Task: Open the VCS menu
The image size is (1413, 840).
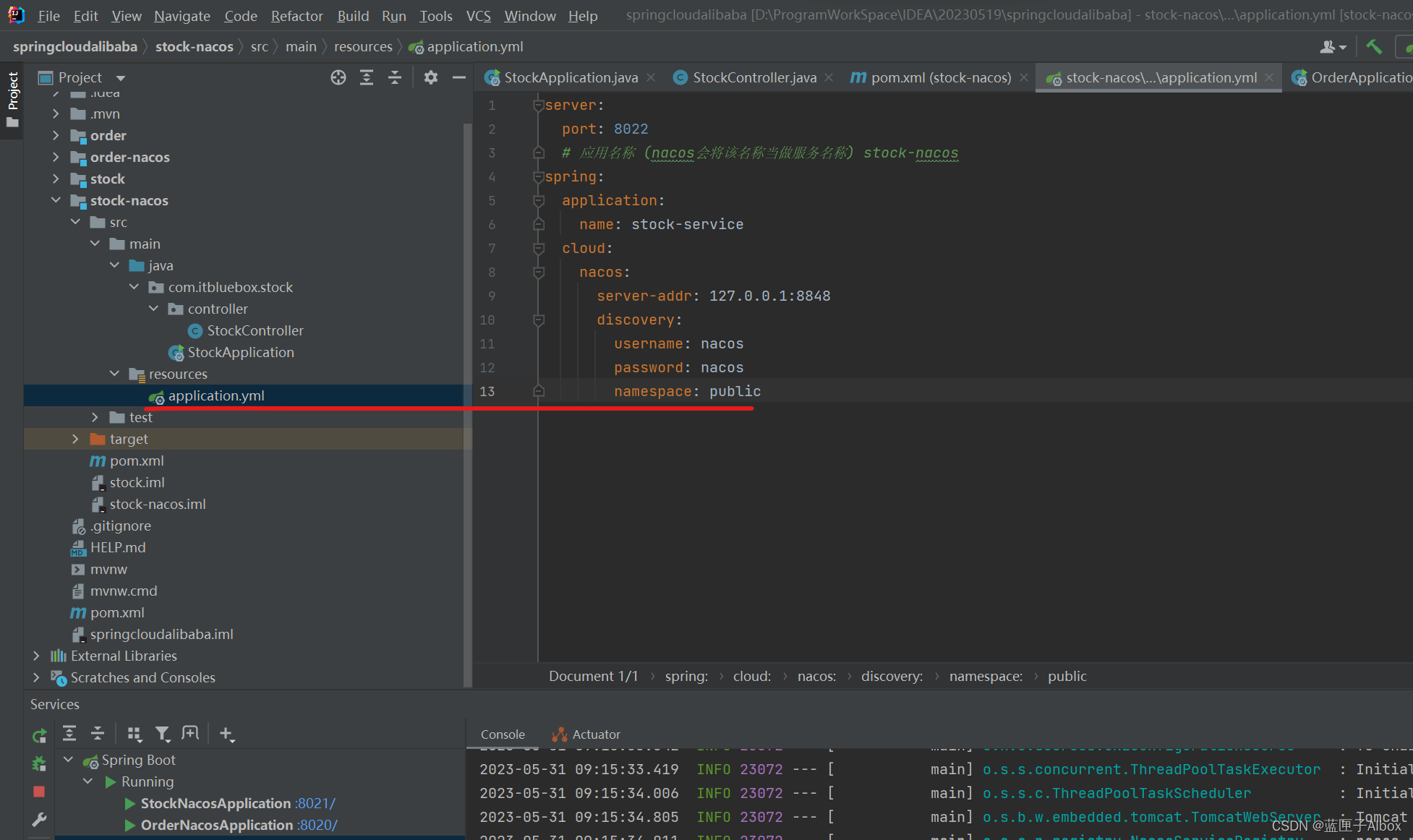Action: [478, 16]
